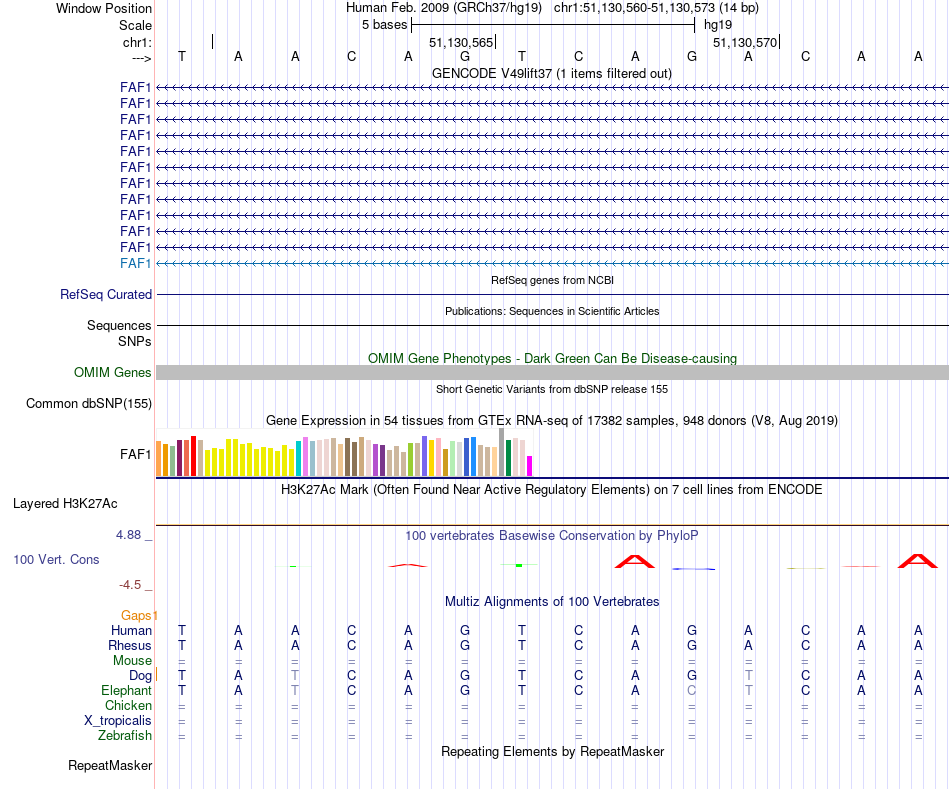This screenshot has width=950, height=789.
Task: Select the light blue FAF1 transcript label
Action: [x=135, y=263]
